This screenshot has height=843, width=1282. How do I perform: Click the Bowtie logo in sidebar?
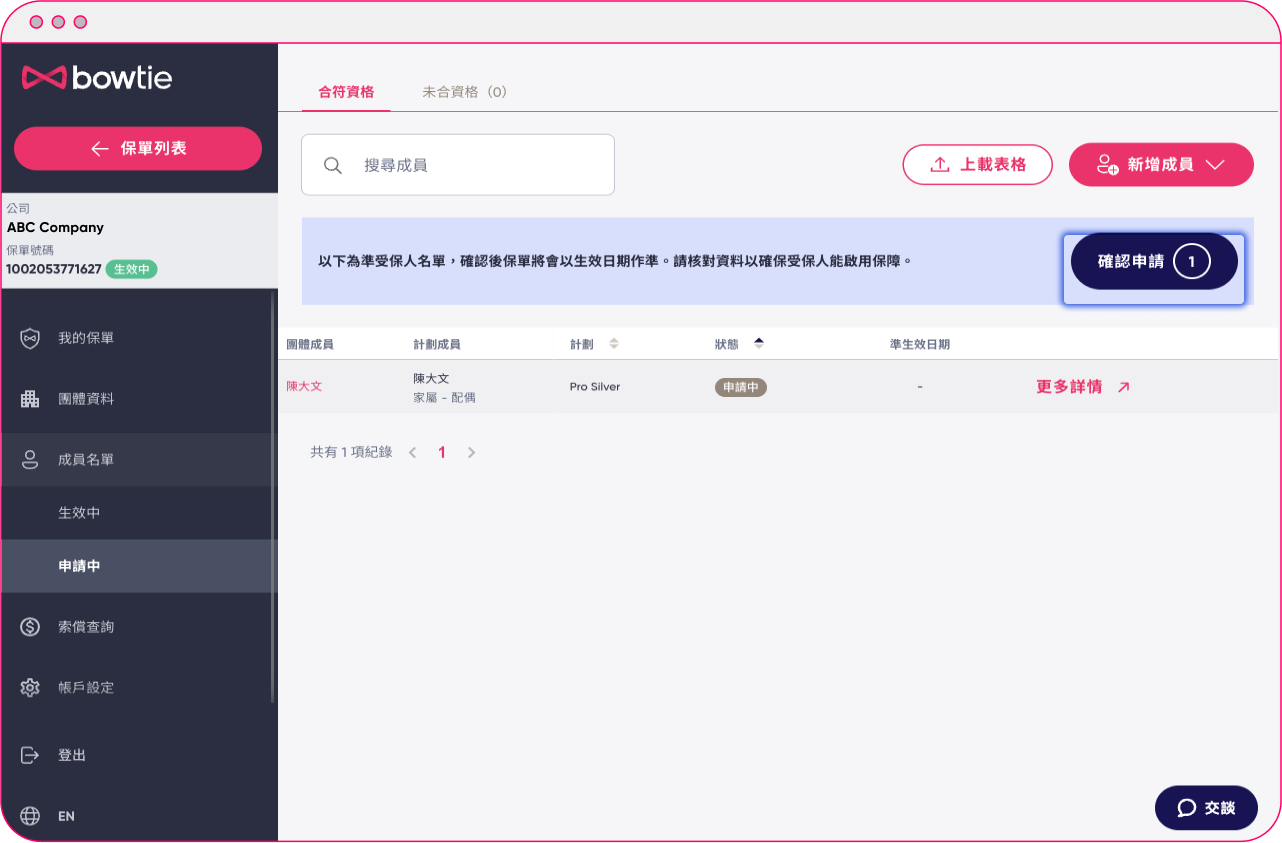pos(97,77)
